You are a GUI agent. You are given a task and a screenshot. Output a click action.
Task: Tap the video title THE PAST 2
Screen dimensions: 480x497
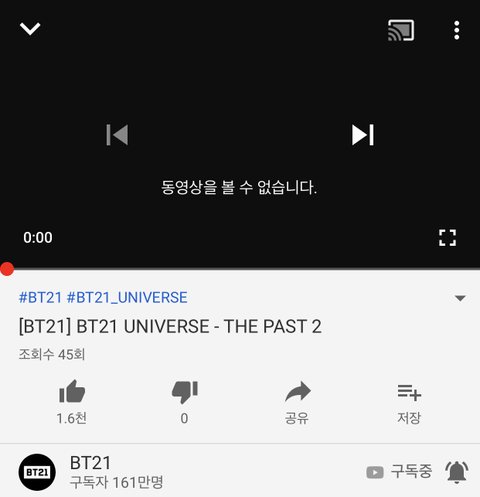click(170, 326)
